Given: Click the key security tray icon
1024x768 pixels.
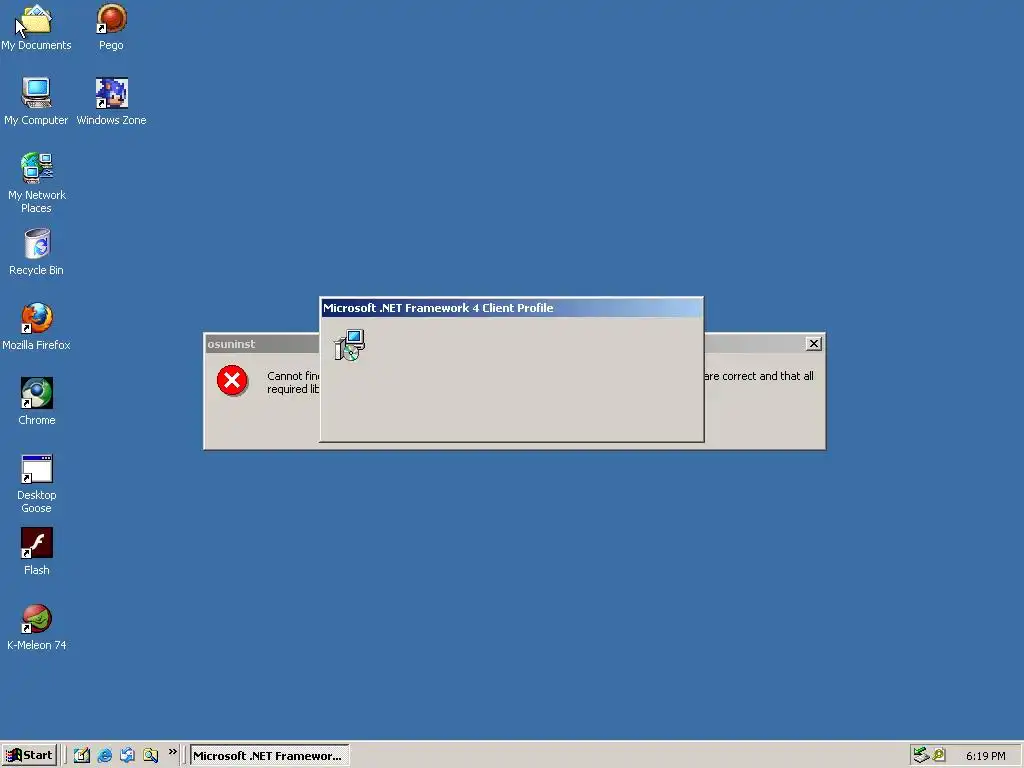Looking at the screenshot, I should (x=939, y=756).
